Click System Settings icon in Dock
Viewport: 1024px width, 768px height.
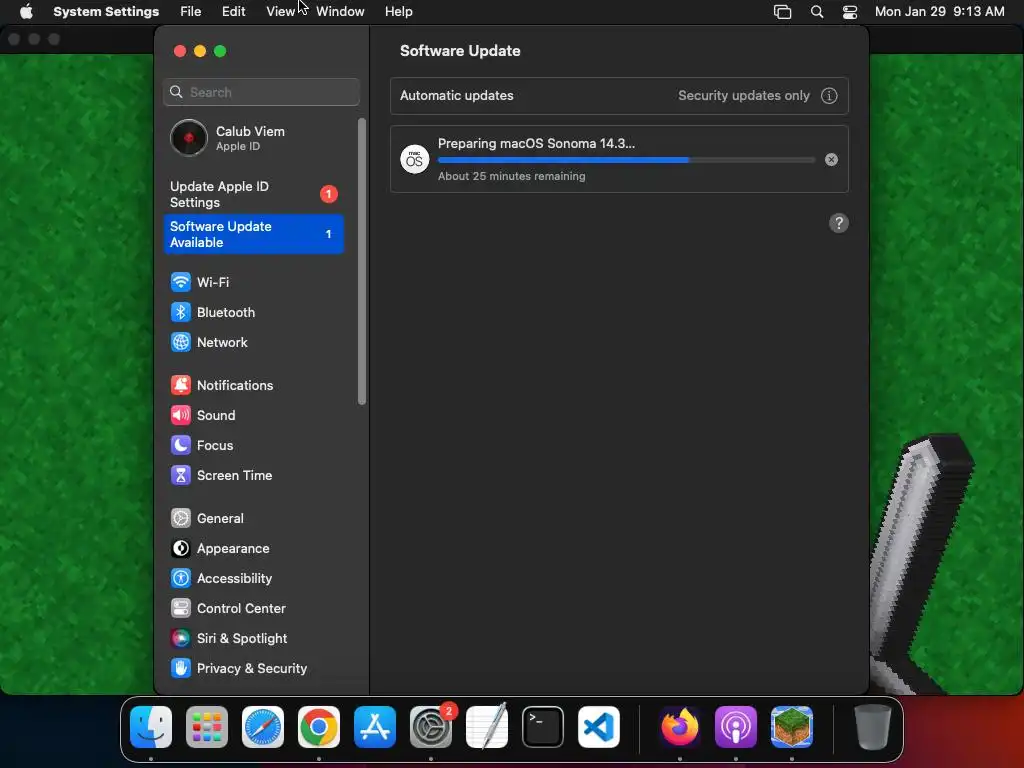coord(431,727)
